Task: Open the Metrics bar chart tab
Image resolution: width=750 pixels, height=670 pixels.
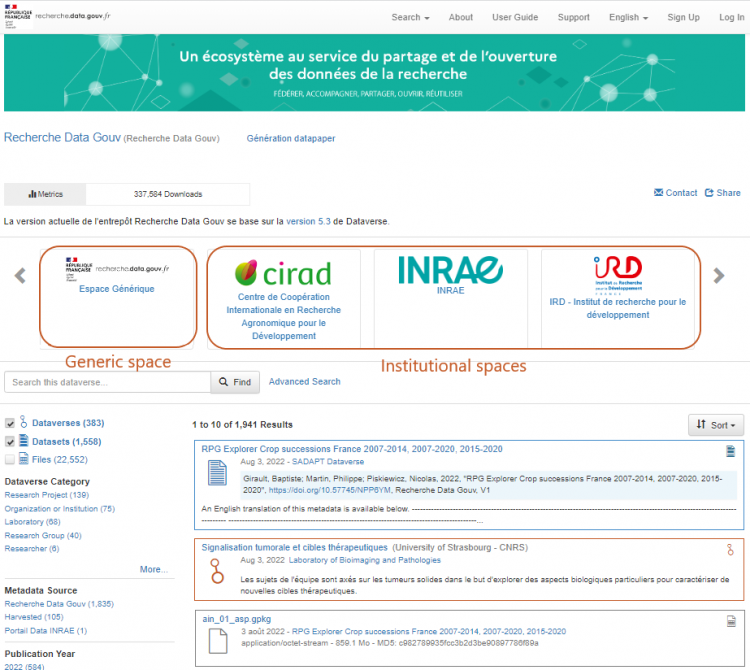Action: click(45, 194)
